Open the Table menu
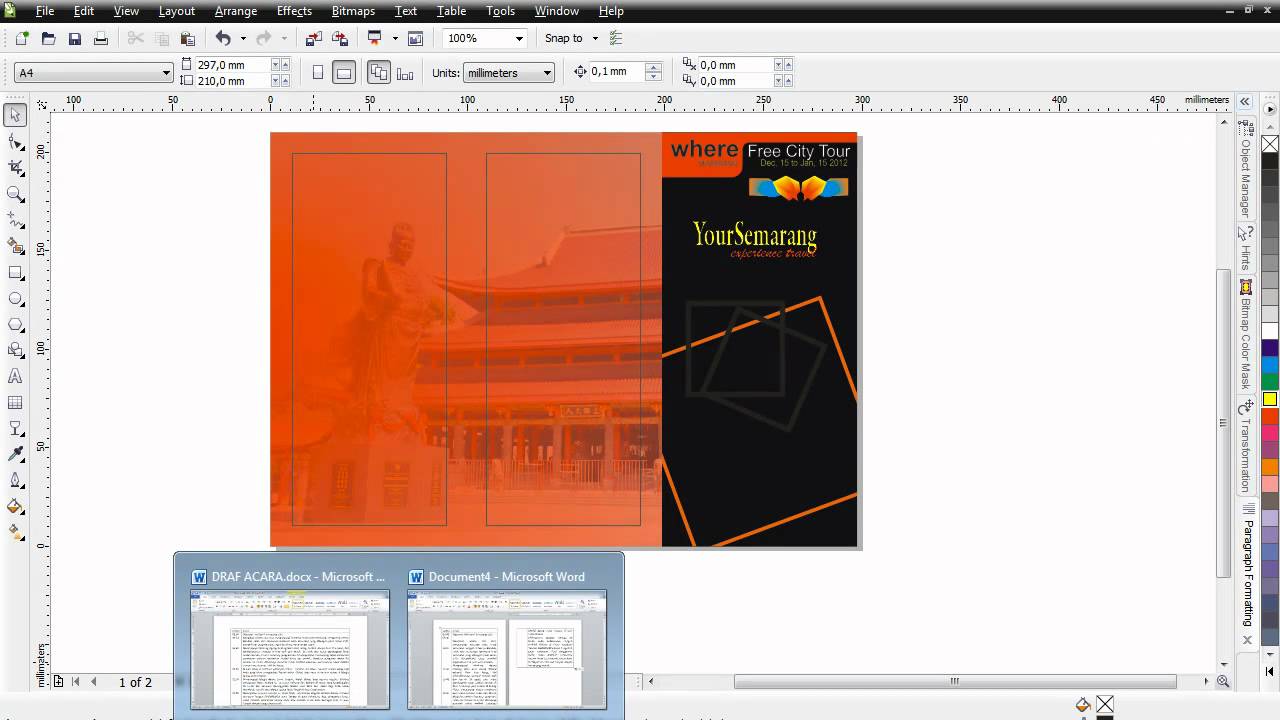This screenshot has width=1280, height=720. click(x=451, y=11)
